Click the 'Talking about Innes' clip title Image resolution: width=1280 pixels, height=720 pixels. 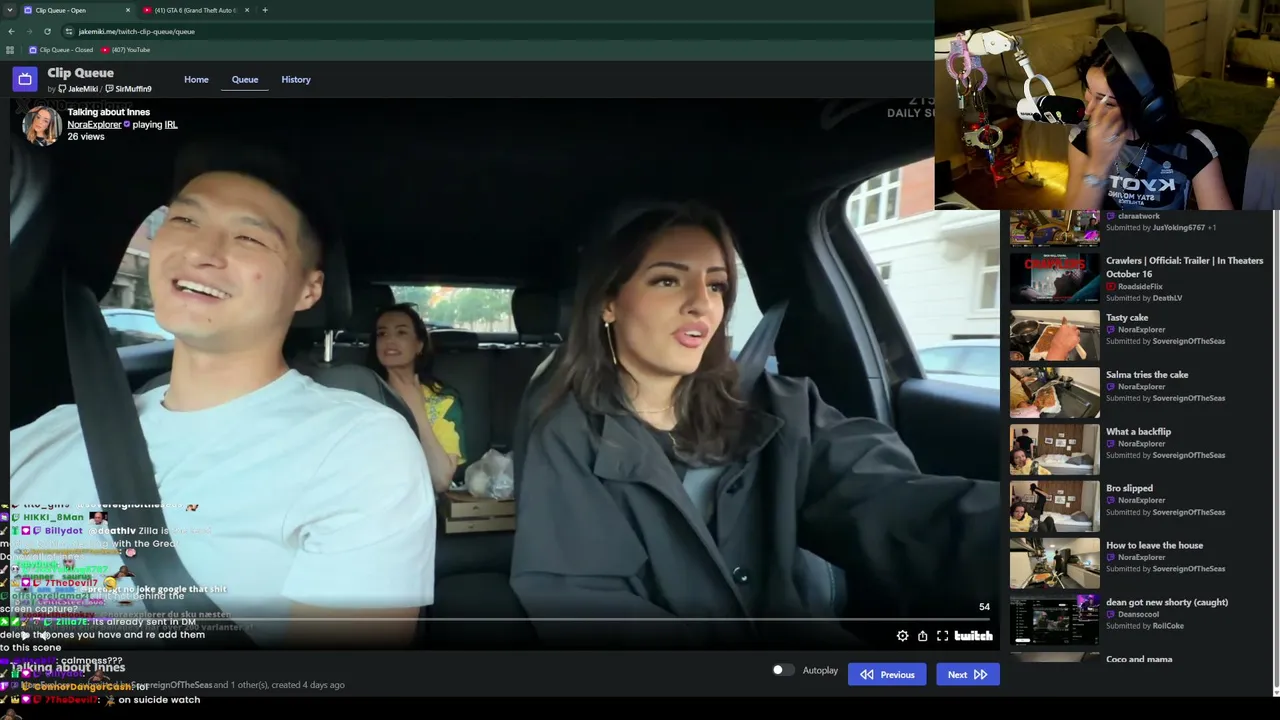[x=108, y=112]
